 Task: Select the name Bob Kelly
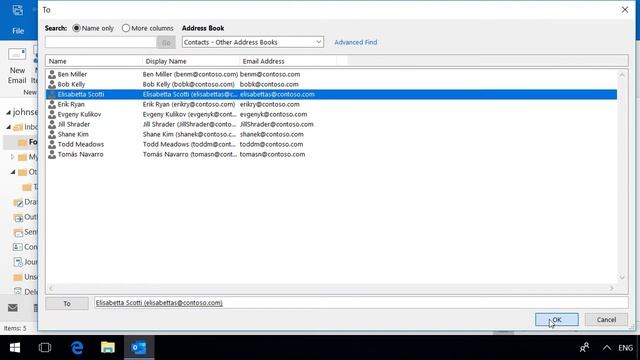(x=71, y=84)
